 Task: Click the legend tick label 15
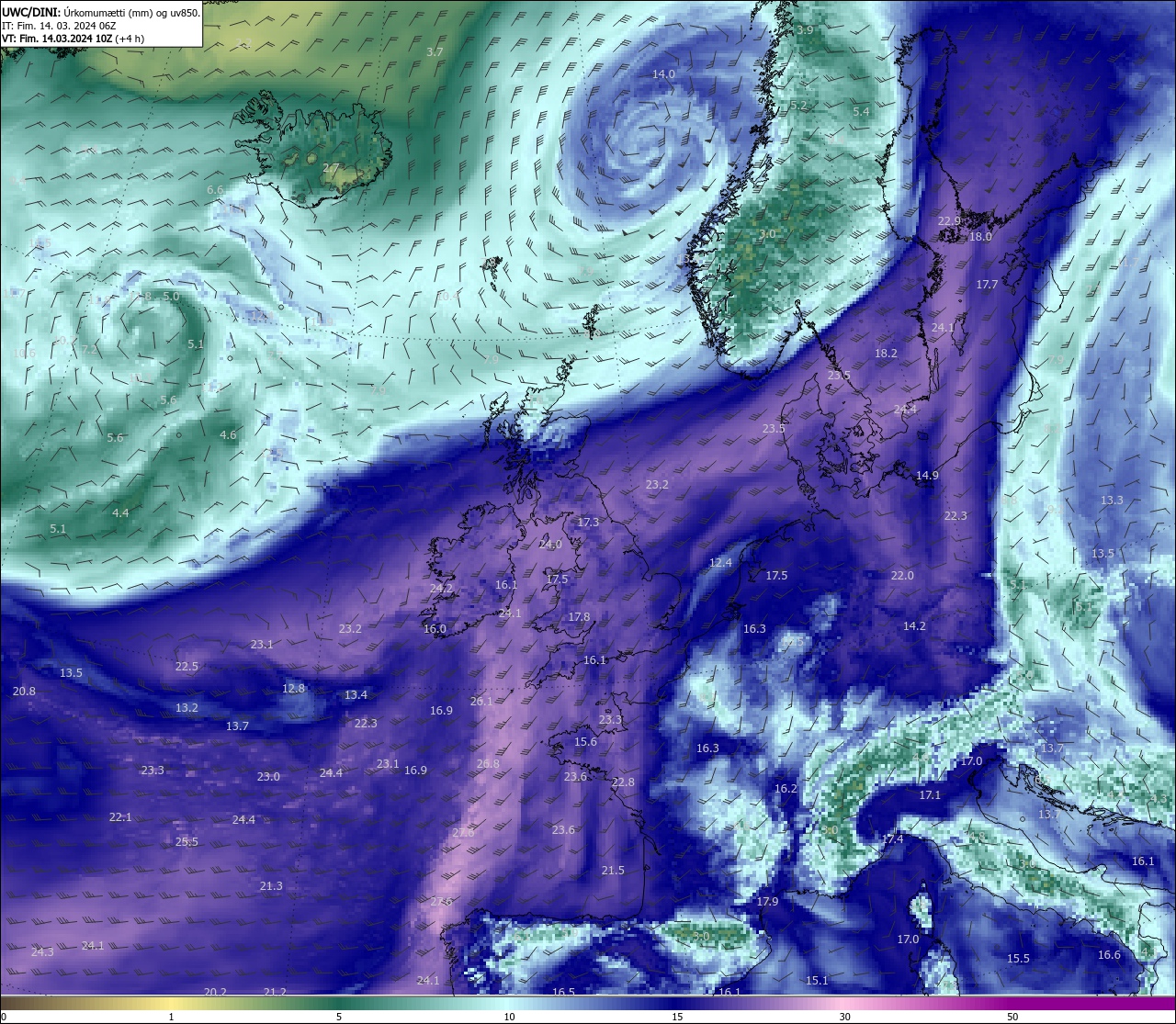point(677,1017)
